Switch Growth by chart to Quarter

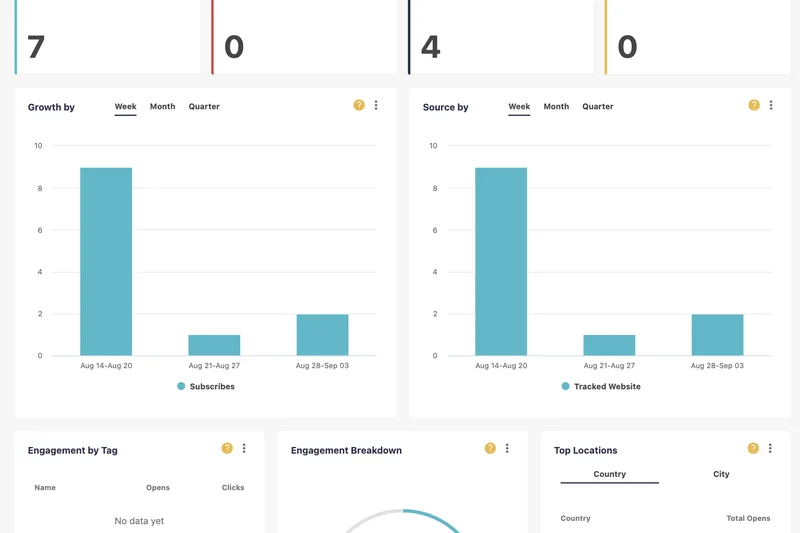(x=204, y=107)
